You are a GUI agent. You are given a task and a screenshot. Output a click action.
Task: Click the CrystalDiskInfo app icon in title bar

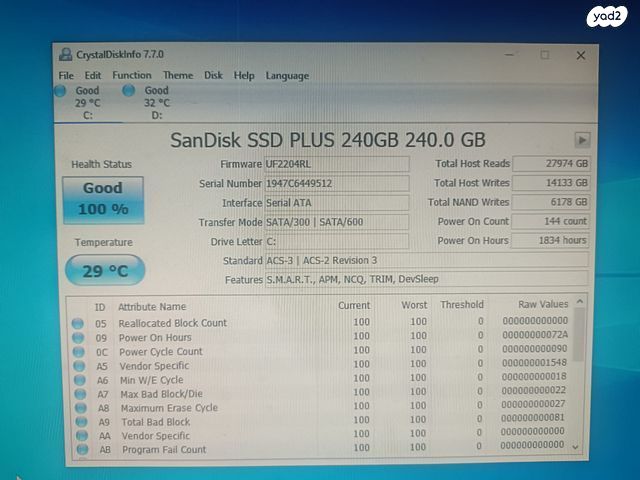pos(65,54)
